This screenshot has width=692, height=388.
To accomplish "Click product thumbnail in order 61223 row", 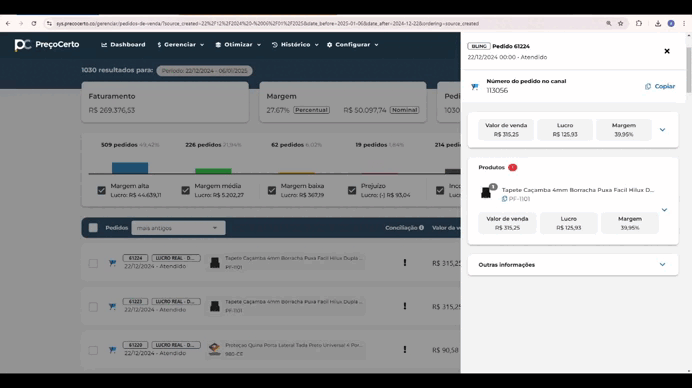I will [215, 306].
